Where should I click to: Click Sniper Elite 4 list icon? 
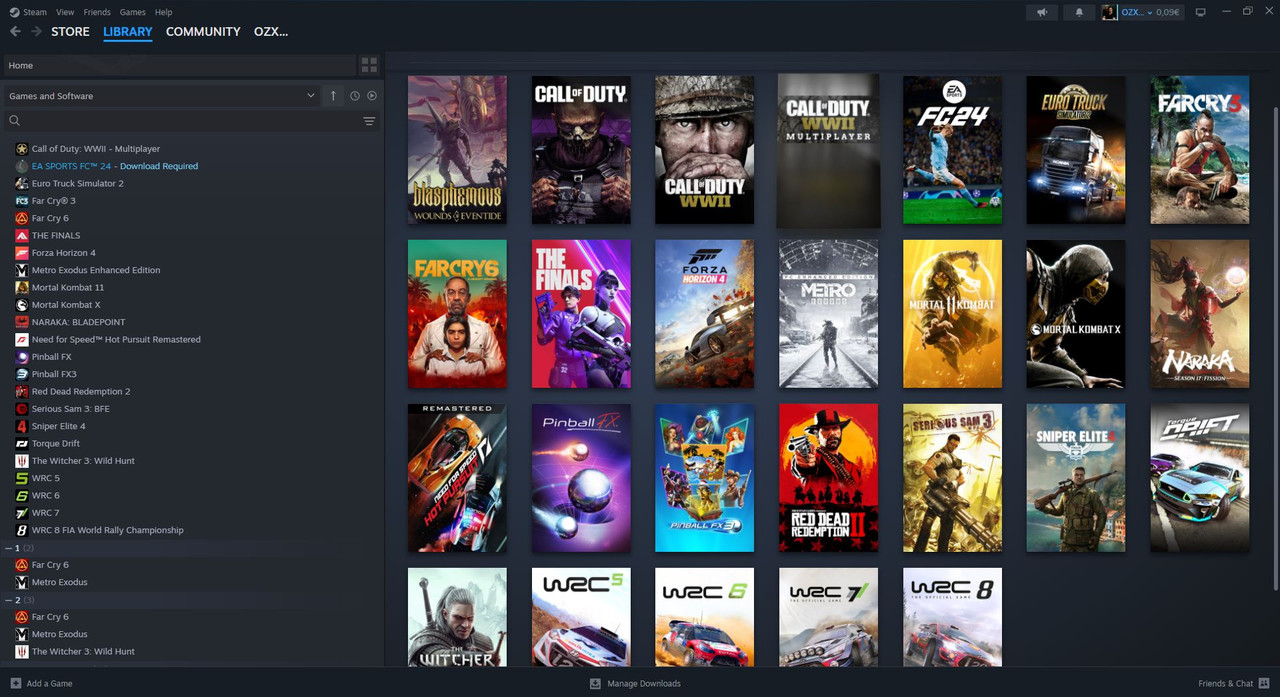22,426
